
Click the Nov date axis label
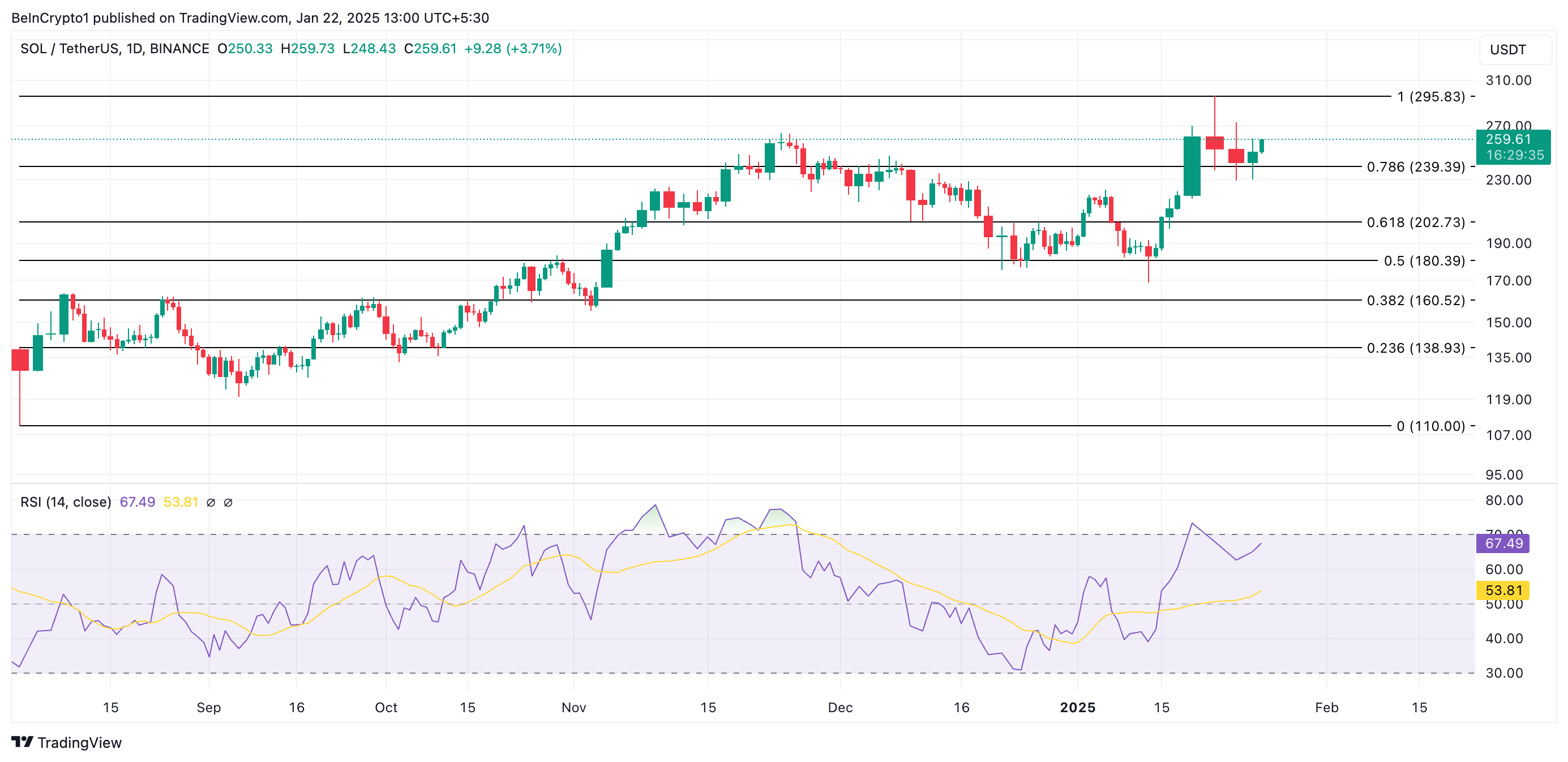[573, 708]
